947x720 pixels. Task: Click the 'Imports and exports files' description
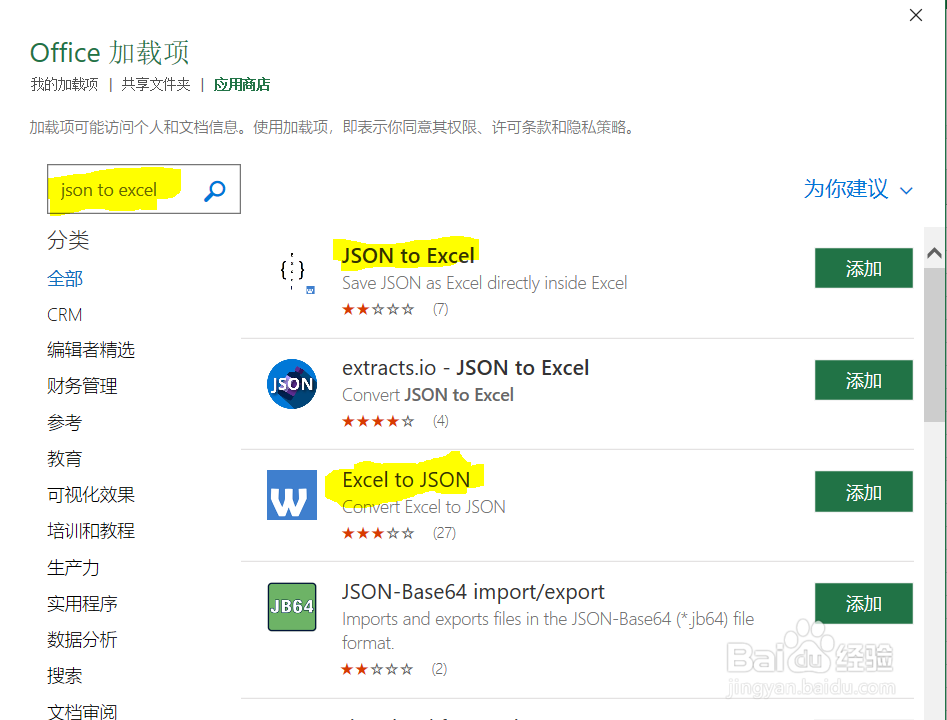548,631
